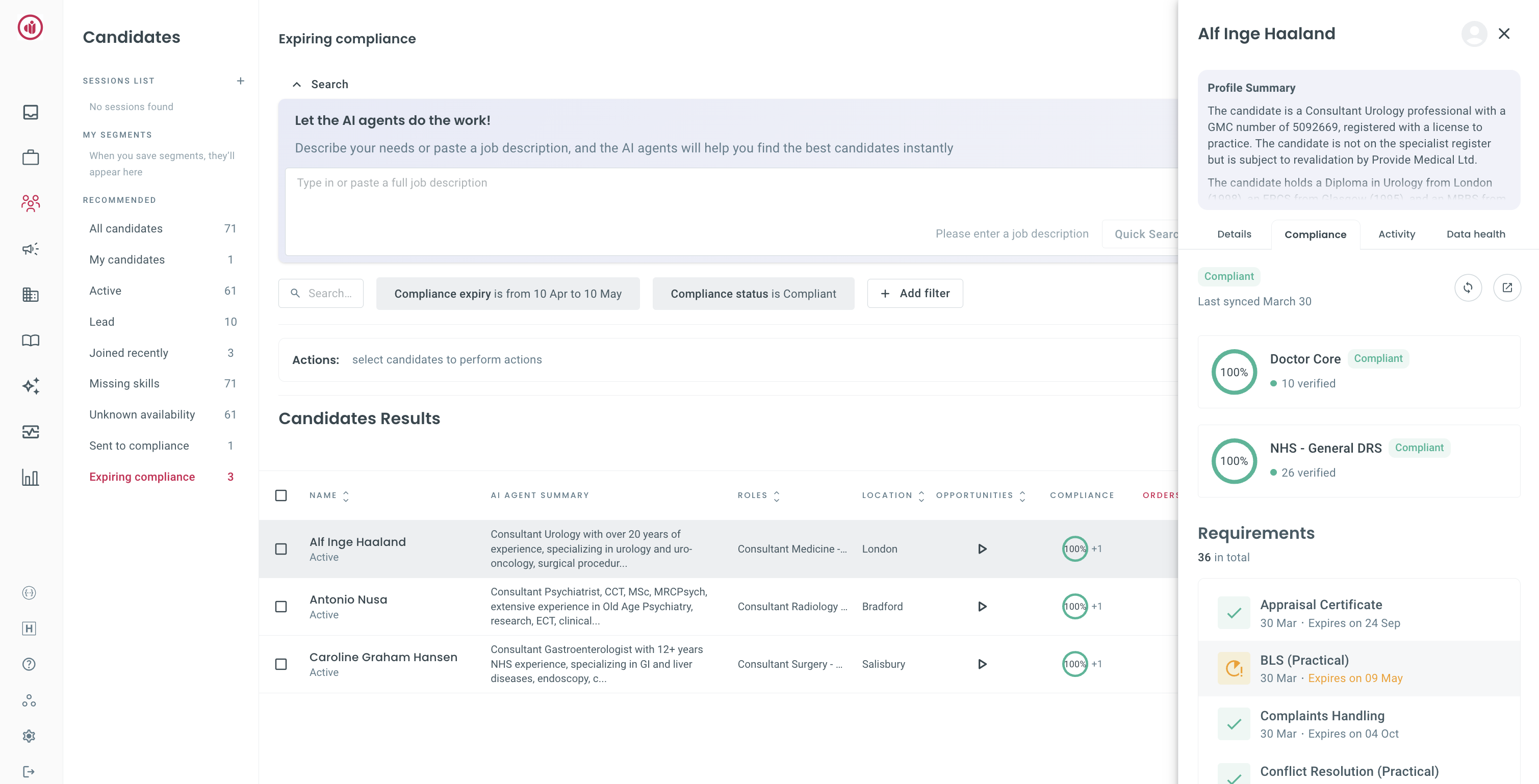Open the briefcase jobs sidebar icon
This screenshot has height=784, width=1539.
point(31,158)
